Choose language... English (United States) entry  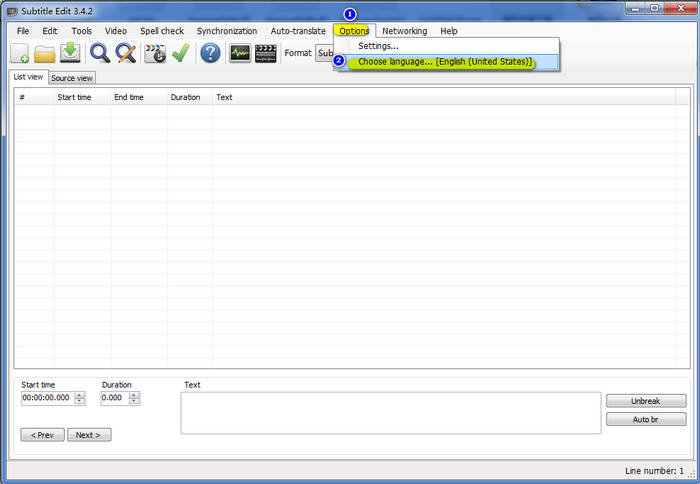445,62
